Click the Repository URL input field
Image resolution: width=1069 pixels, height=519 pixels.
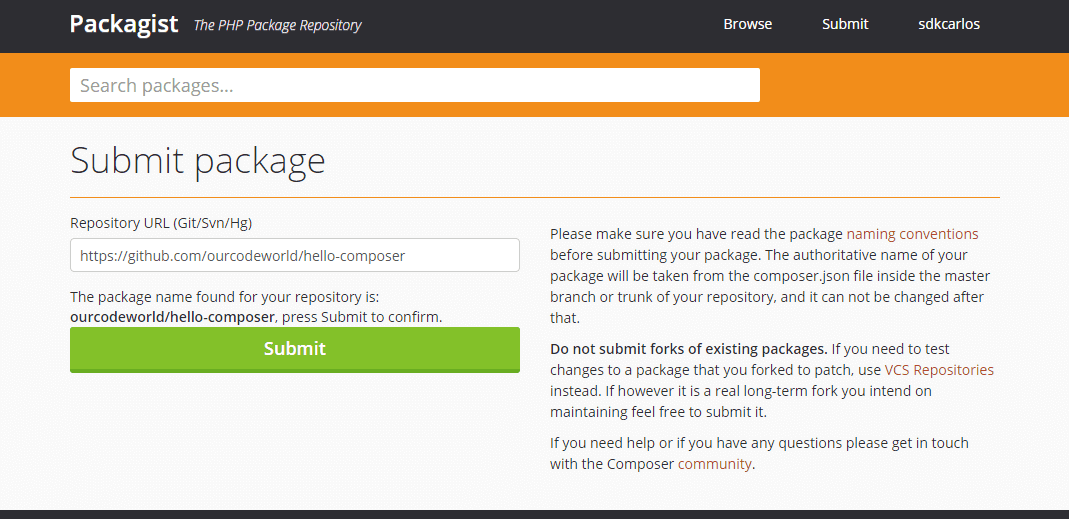(x=294, y=255)
